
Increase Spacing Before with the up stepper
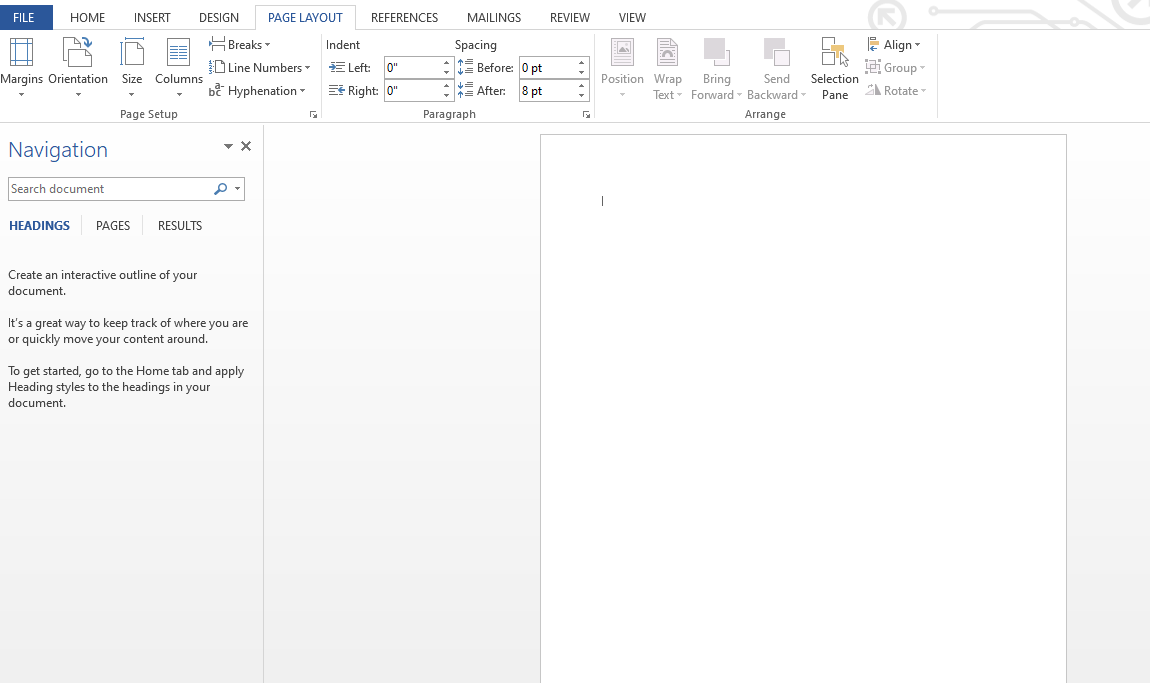(x=580, y=62)
